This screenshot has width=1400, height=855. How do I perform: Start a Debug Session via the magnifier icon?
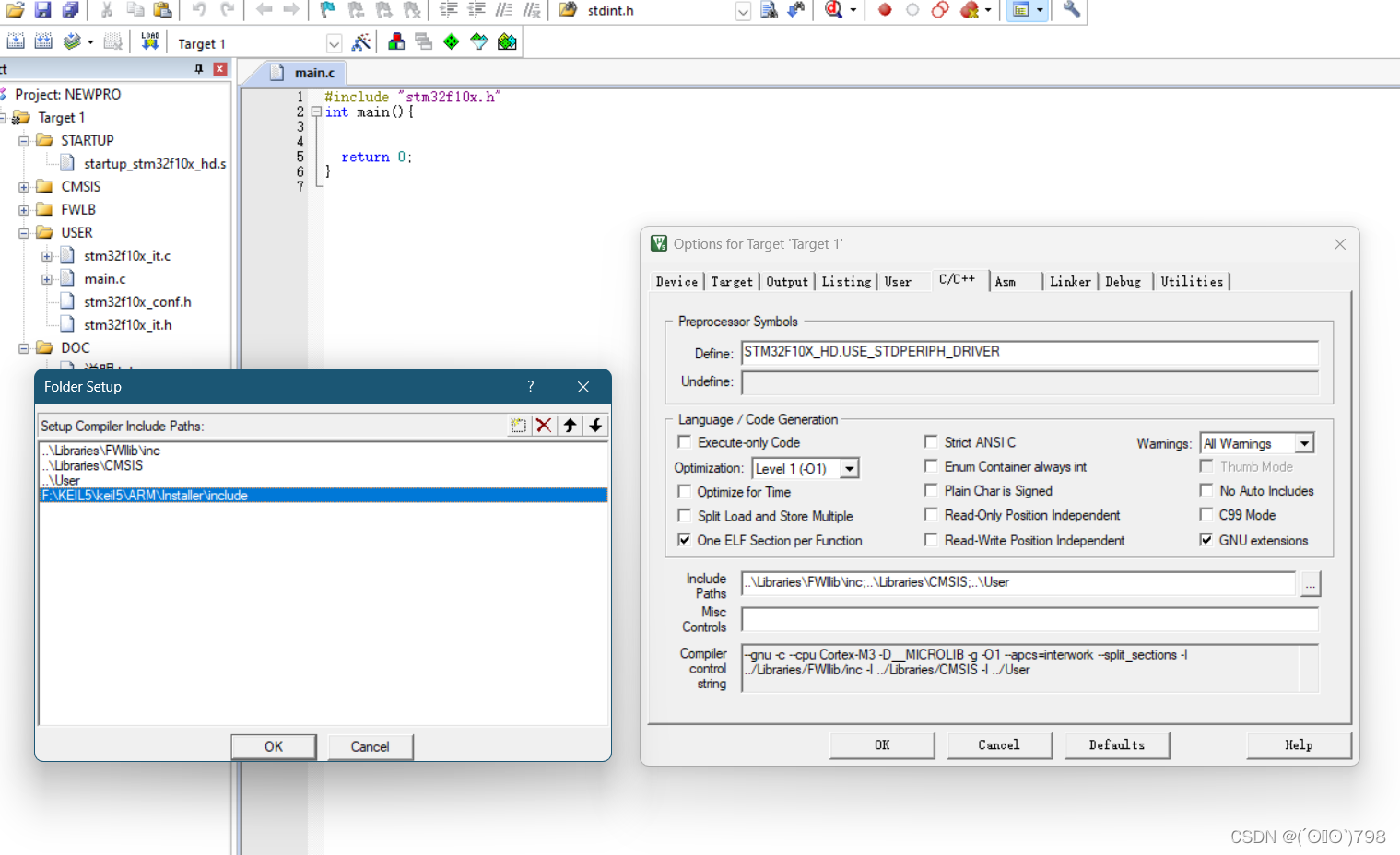coord(831,10)
